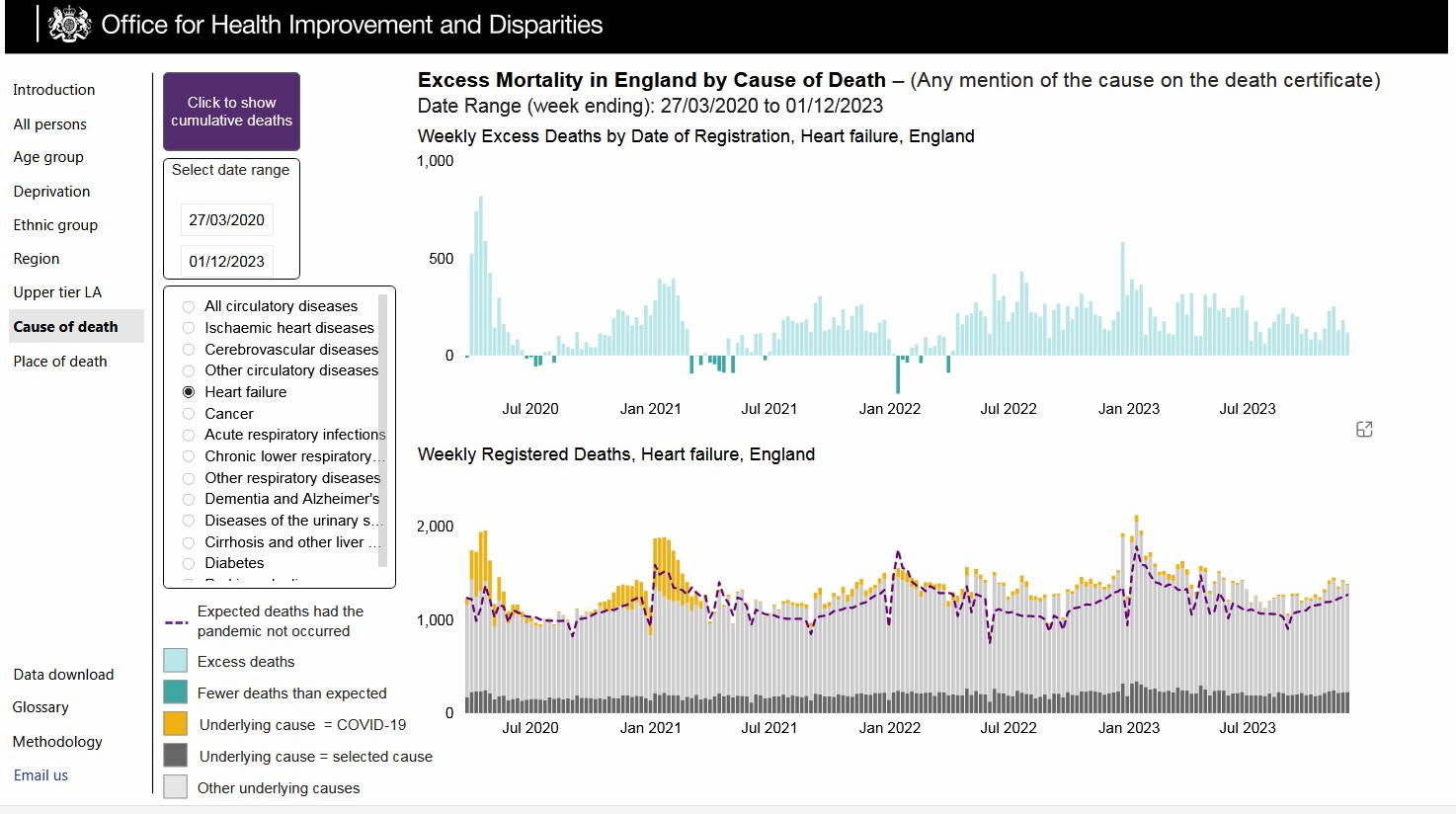Open the Ethnic group section
This screenshot has width=1456, height=814.
(x=55, y=225)
